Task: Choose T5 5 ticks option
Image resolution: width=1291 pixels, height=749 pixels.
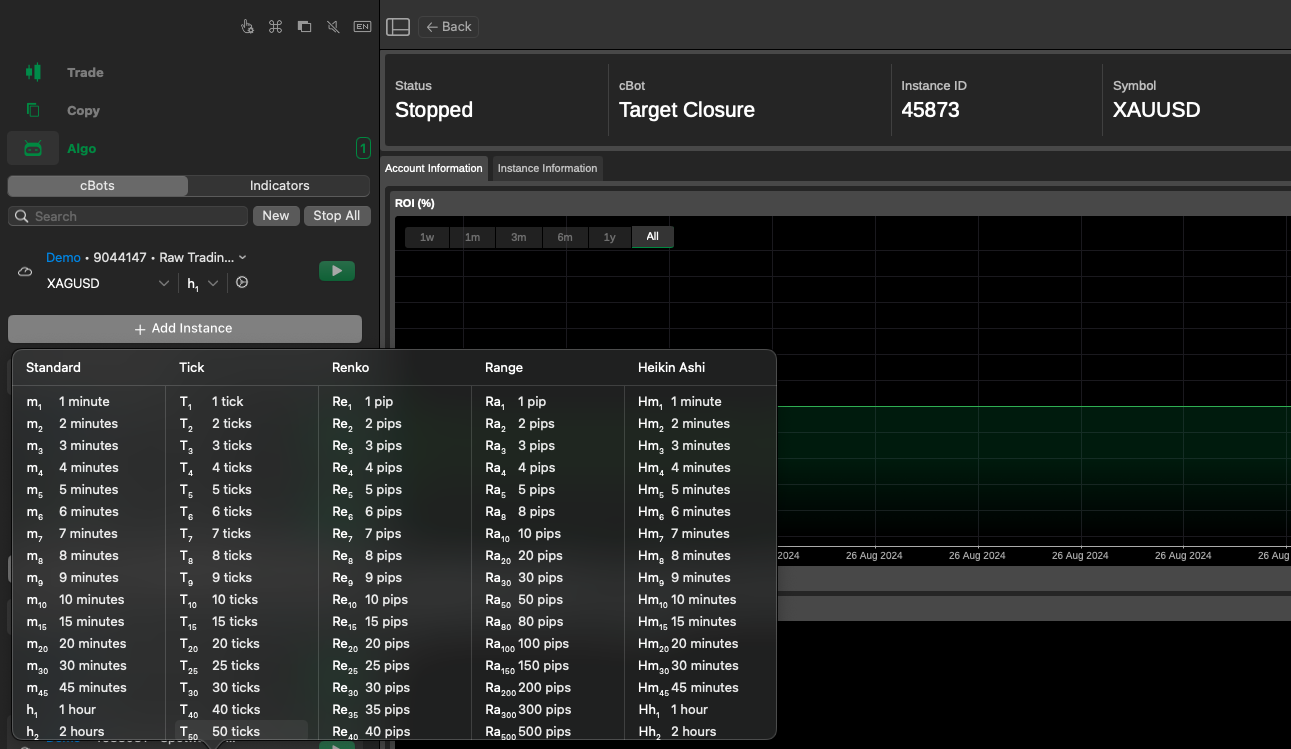Action: (242, 489)
